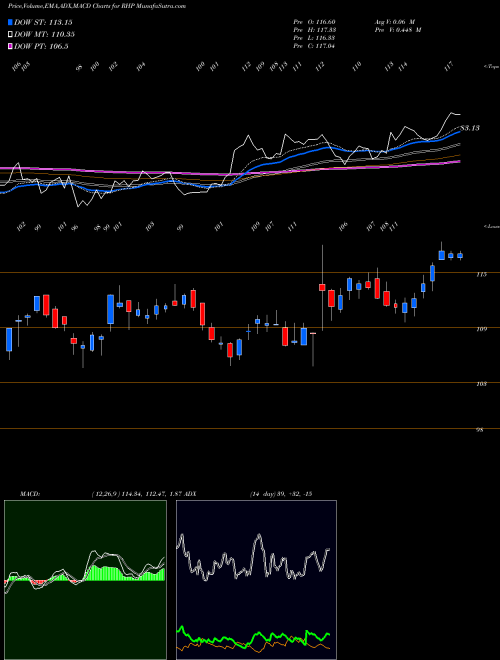This screenshot has height=660, width=500.
Task: Click the 109 price level label
Action: click(x=481, y=329)
